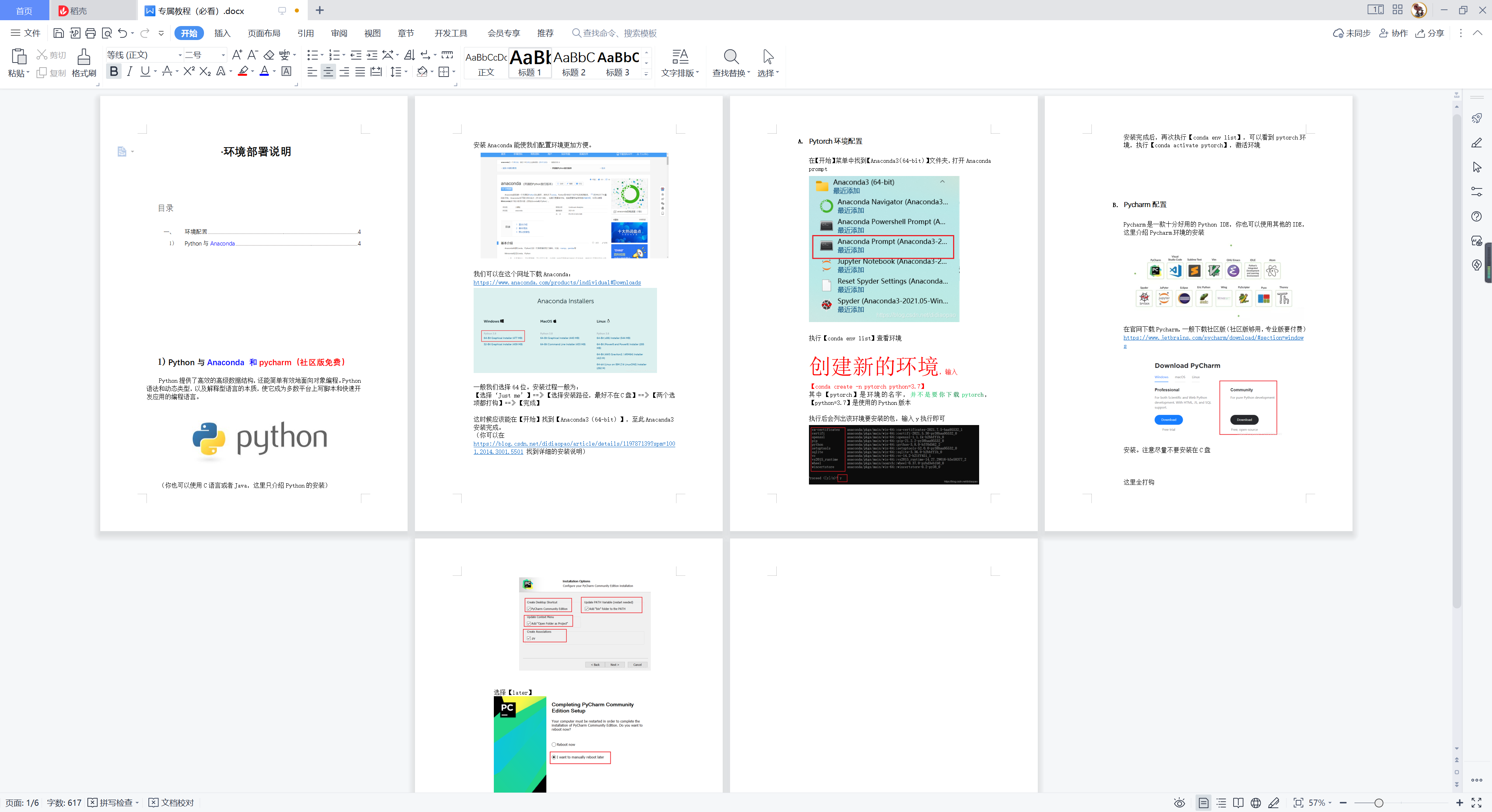Click the fullscreen arrows icon in status bar

click(x=1476, y=803)
